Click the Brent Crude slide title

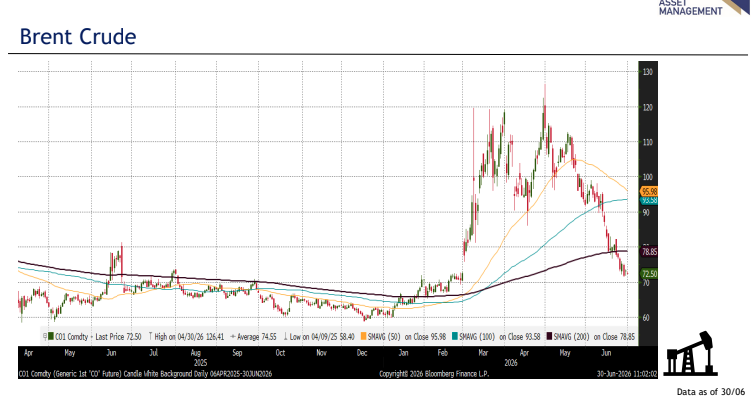(x=78, y=37)
